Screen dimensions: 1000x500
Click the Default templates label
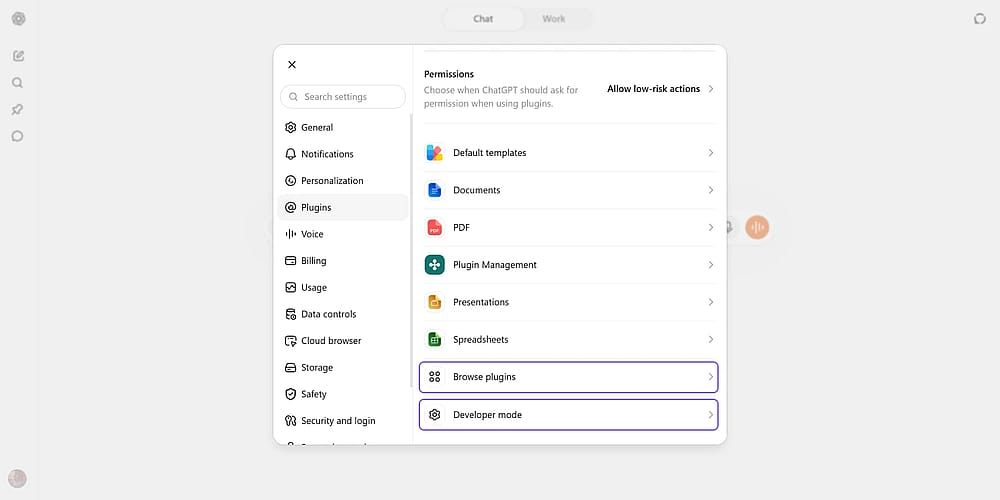(x=490, y=153)
